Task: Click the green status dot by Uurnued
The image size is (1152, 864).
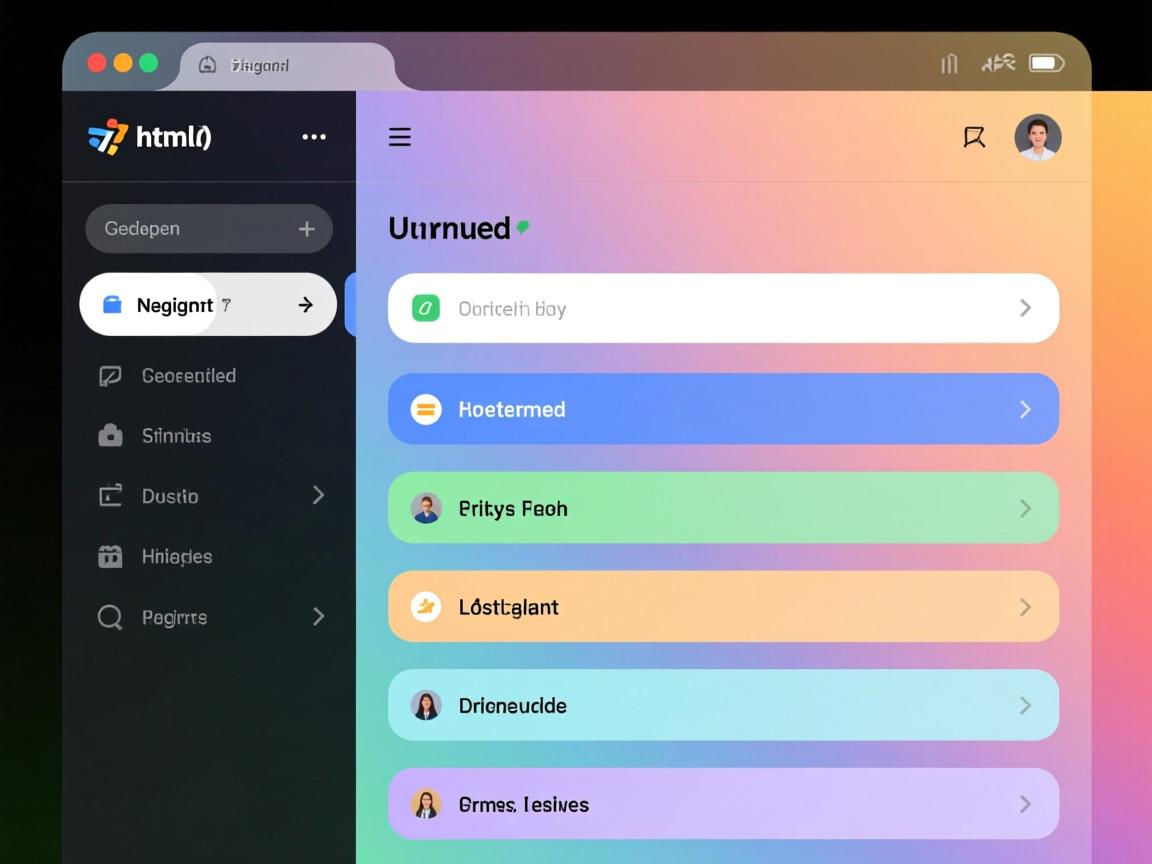Action: pos(523,228)
